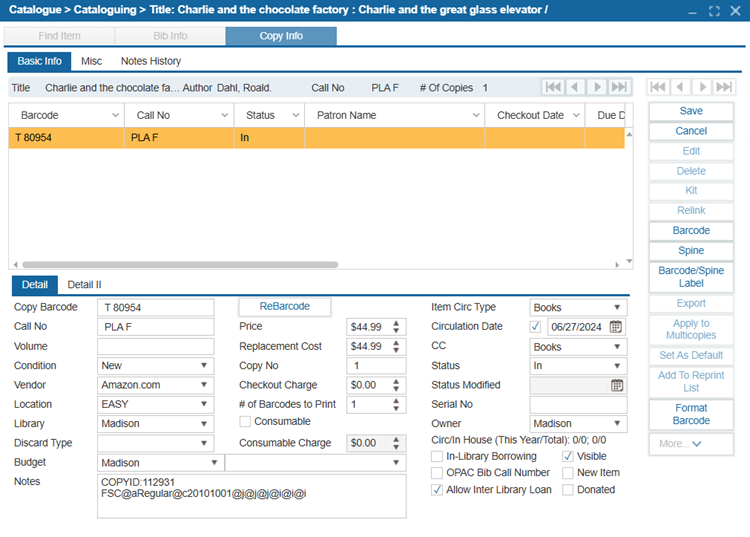Go to last record in title navigation bar
Screen dimensions: 750x537
(619, 87)
